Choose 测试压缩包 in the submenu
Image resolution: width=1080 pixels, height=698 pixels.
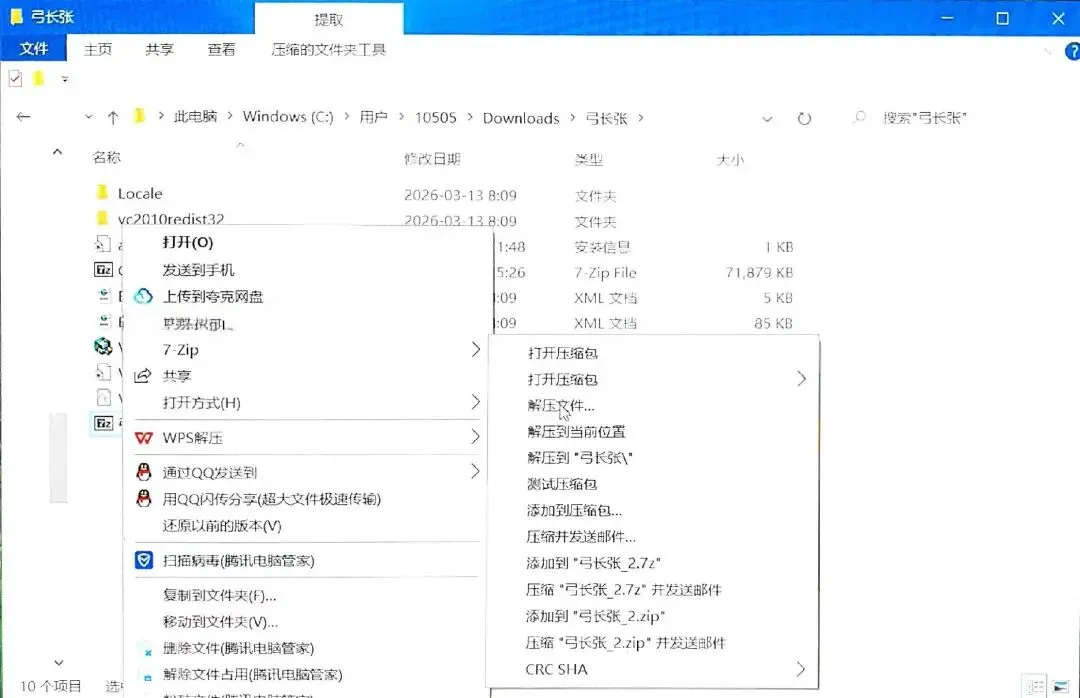coord(562,484)
